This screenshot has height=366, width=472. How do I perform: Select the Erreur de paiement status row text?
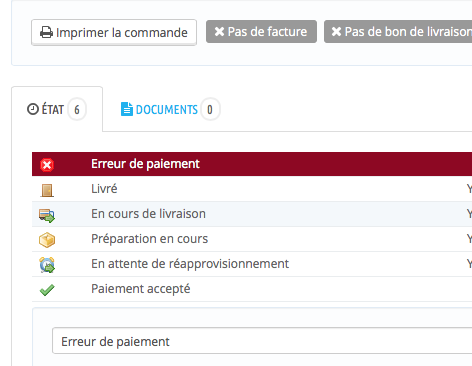click(145, 164)
